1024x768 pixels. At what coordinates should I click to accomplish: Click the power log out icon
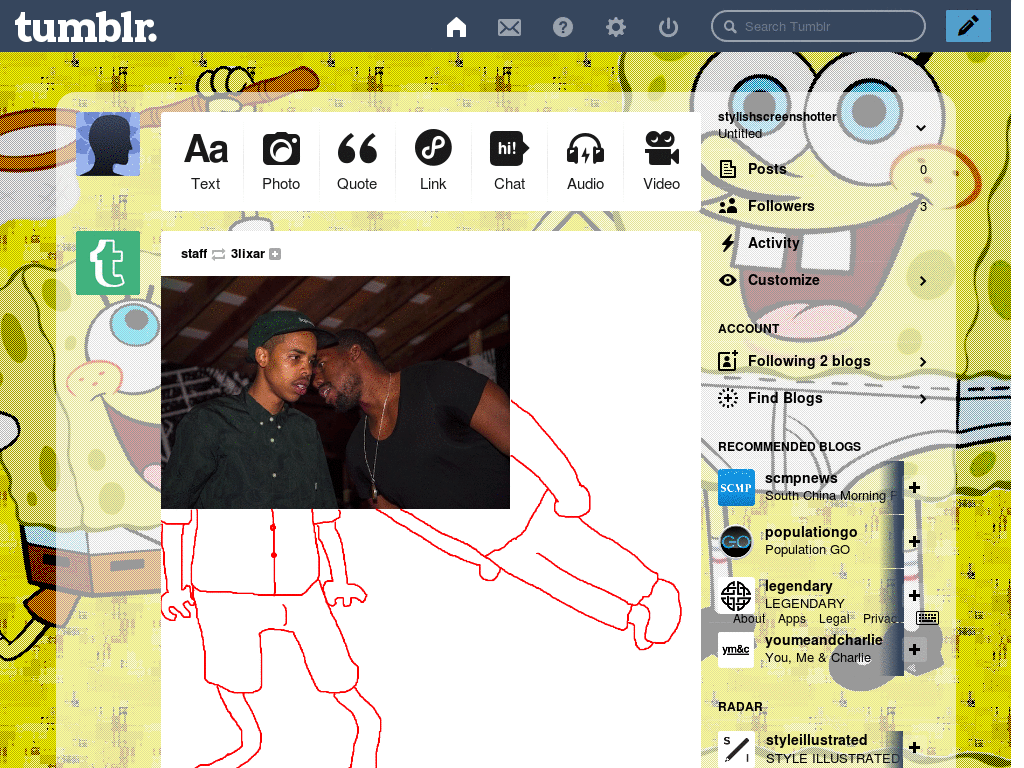pyautogui.click(x=668, y=27)
